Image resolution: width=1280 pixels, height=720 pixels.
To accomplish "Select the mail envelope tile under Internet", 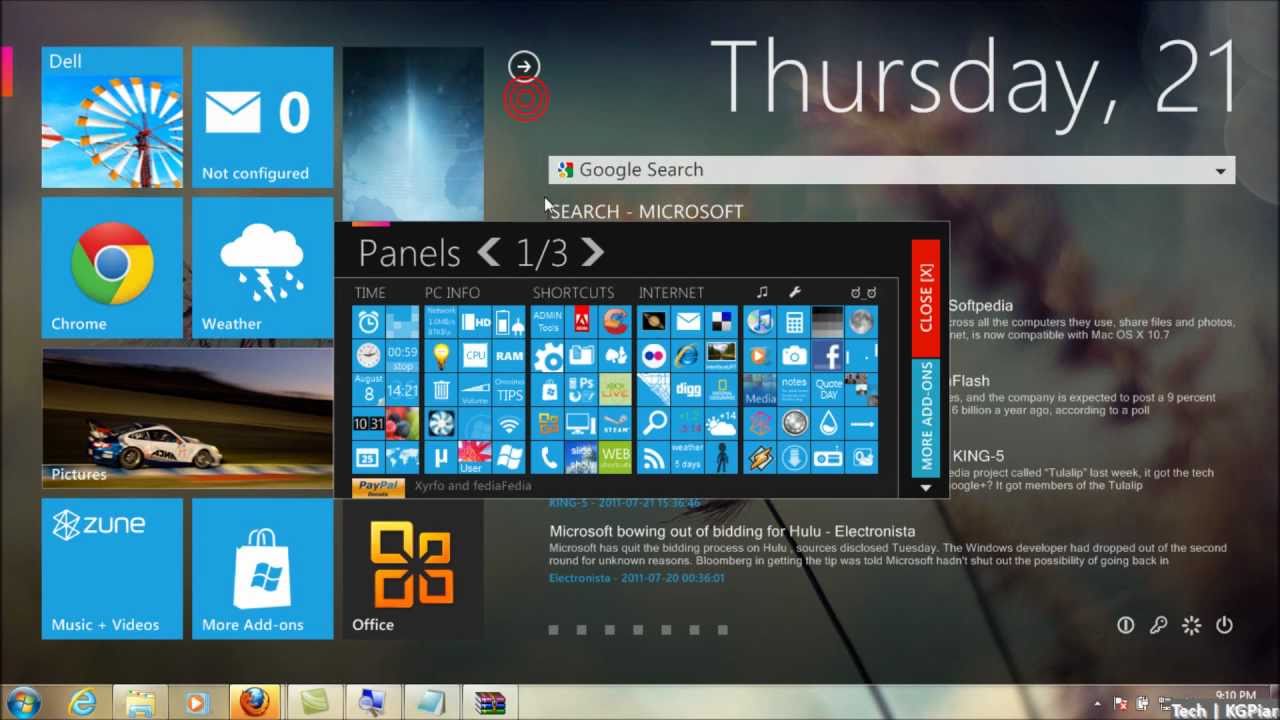I will click(688, 321).
